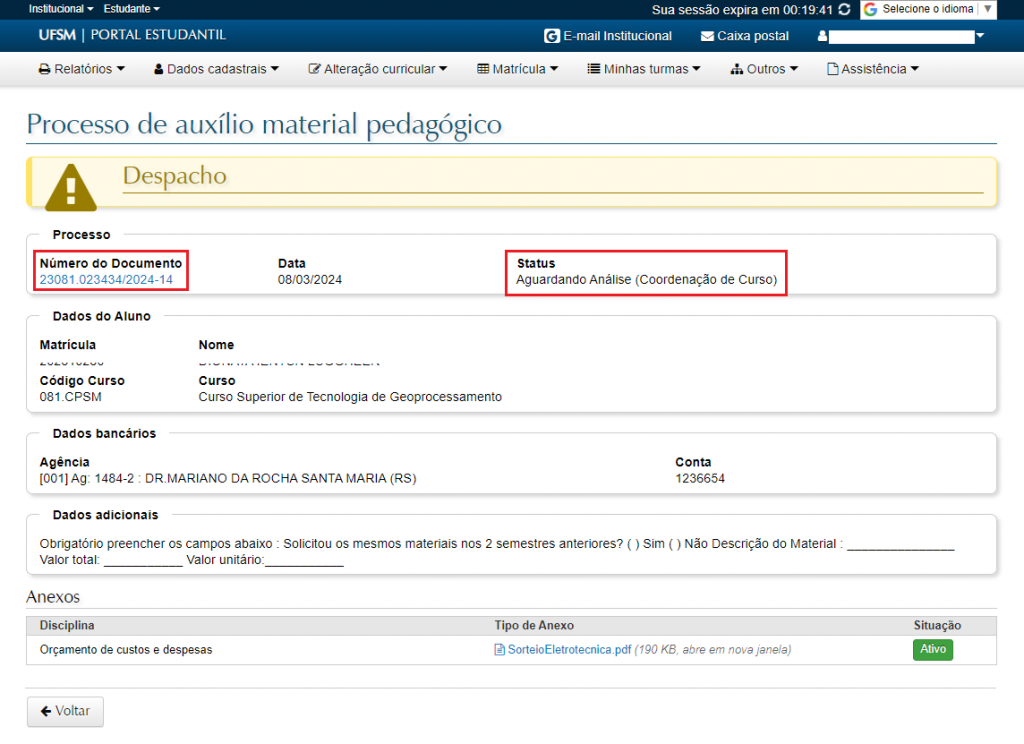Open the Relatórios menu

82,69
